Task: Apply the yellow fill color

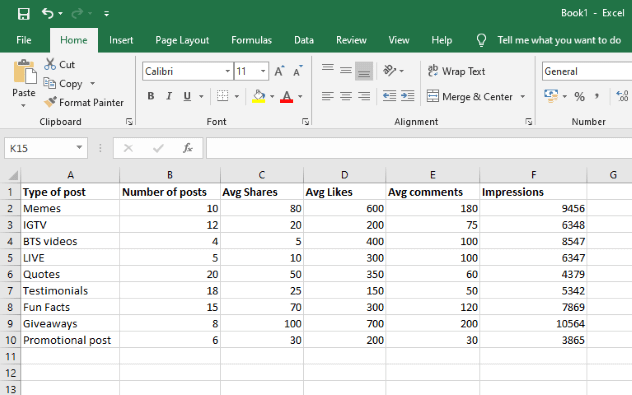Action: pyautogui.click(x=259, y=96)
